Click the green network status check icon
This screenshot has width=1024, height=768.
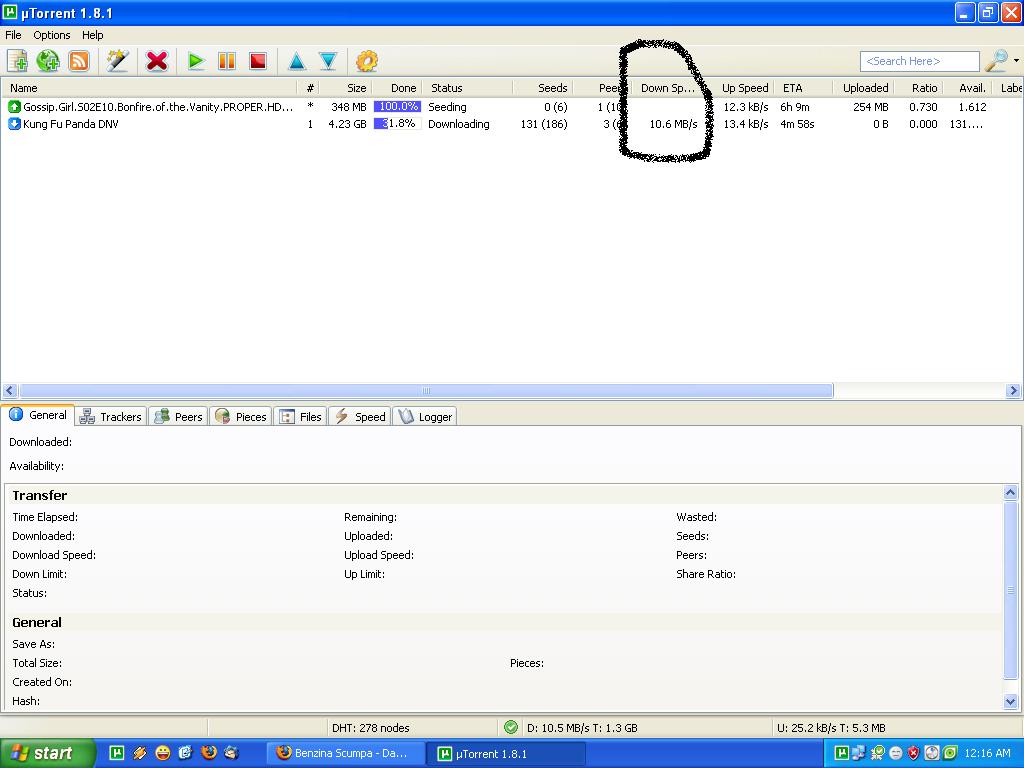point(511,727)
